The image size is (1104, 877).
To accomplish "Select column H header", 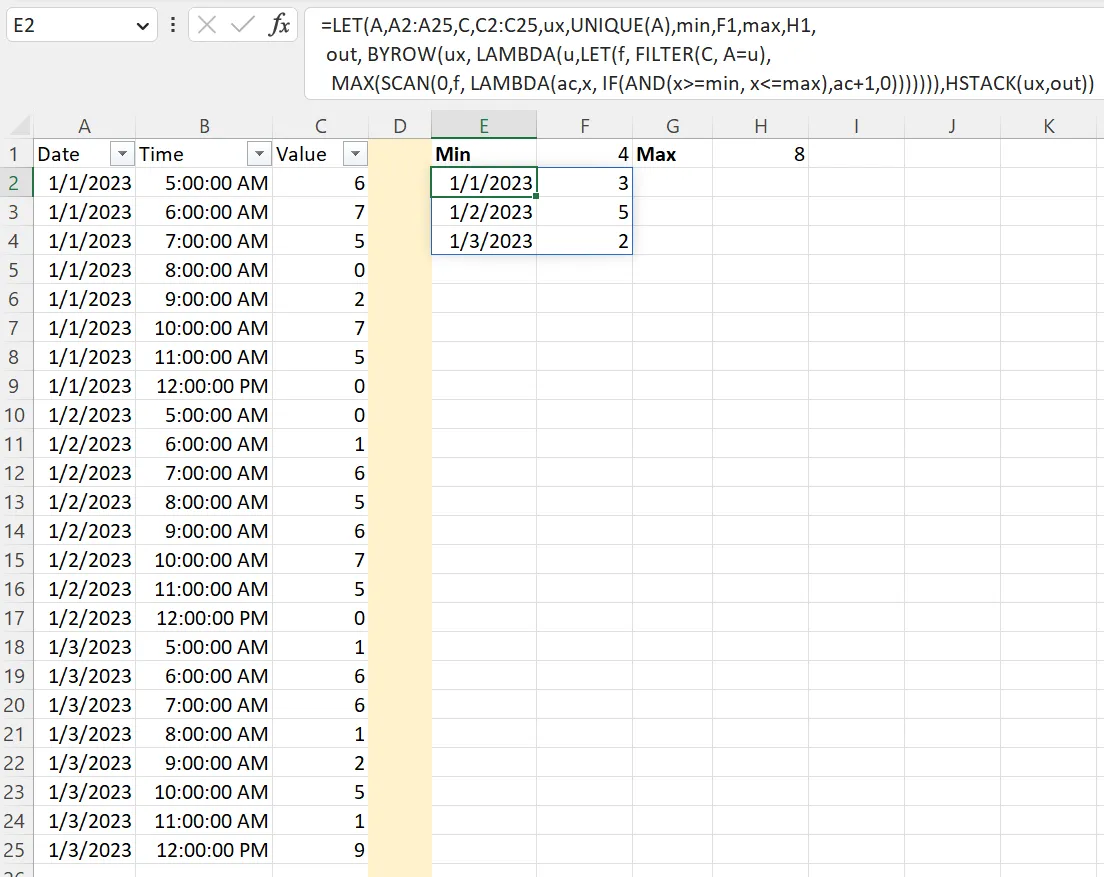I will coord(760,126).
